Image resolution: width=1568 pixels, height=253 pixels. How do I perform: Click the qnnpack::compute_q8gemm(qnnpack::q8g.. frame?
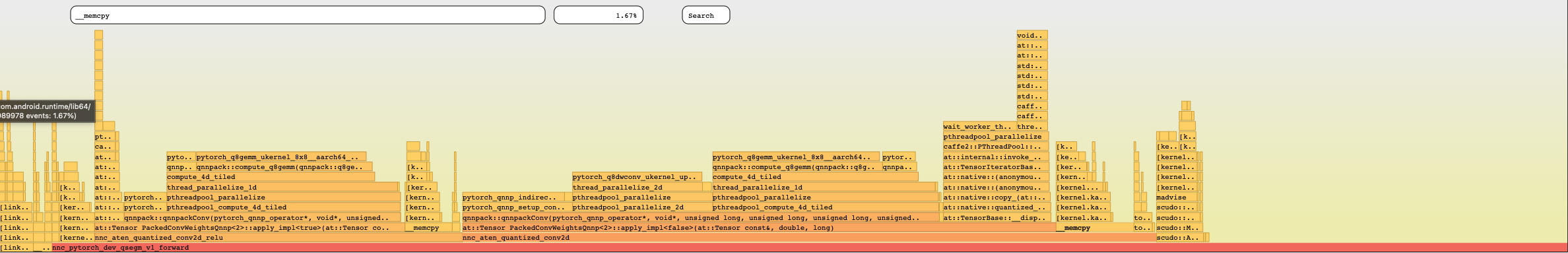797,167
